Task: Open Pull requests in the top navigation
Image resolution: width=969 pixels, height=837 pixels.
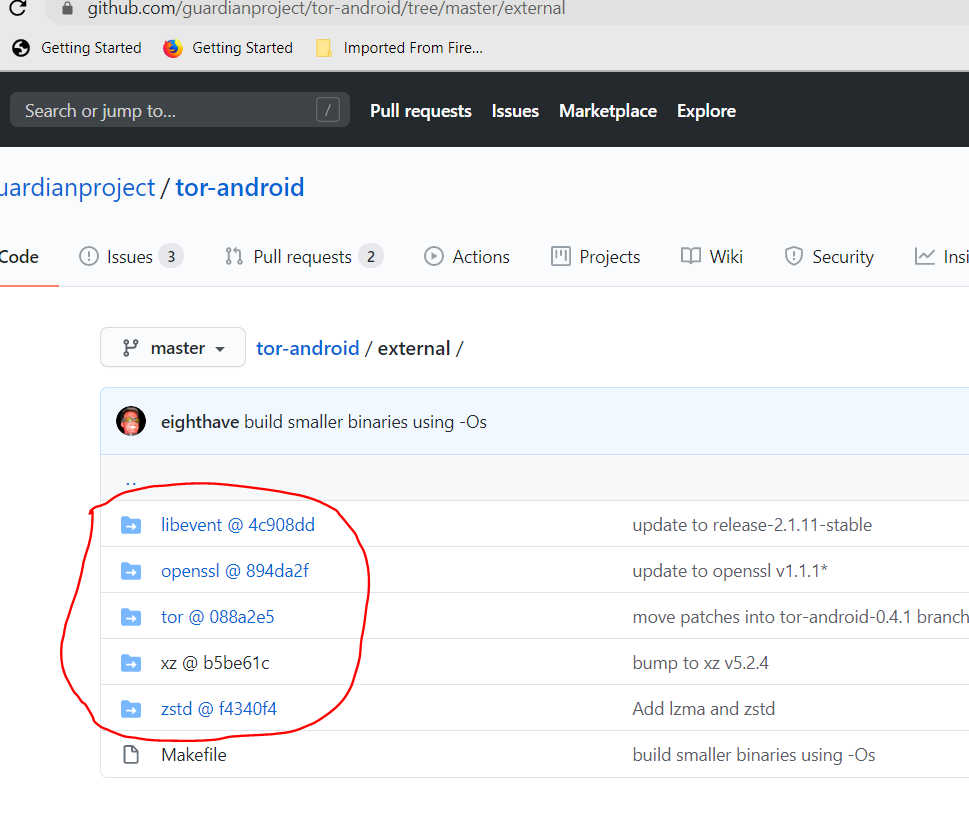Action: (421, 111)
